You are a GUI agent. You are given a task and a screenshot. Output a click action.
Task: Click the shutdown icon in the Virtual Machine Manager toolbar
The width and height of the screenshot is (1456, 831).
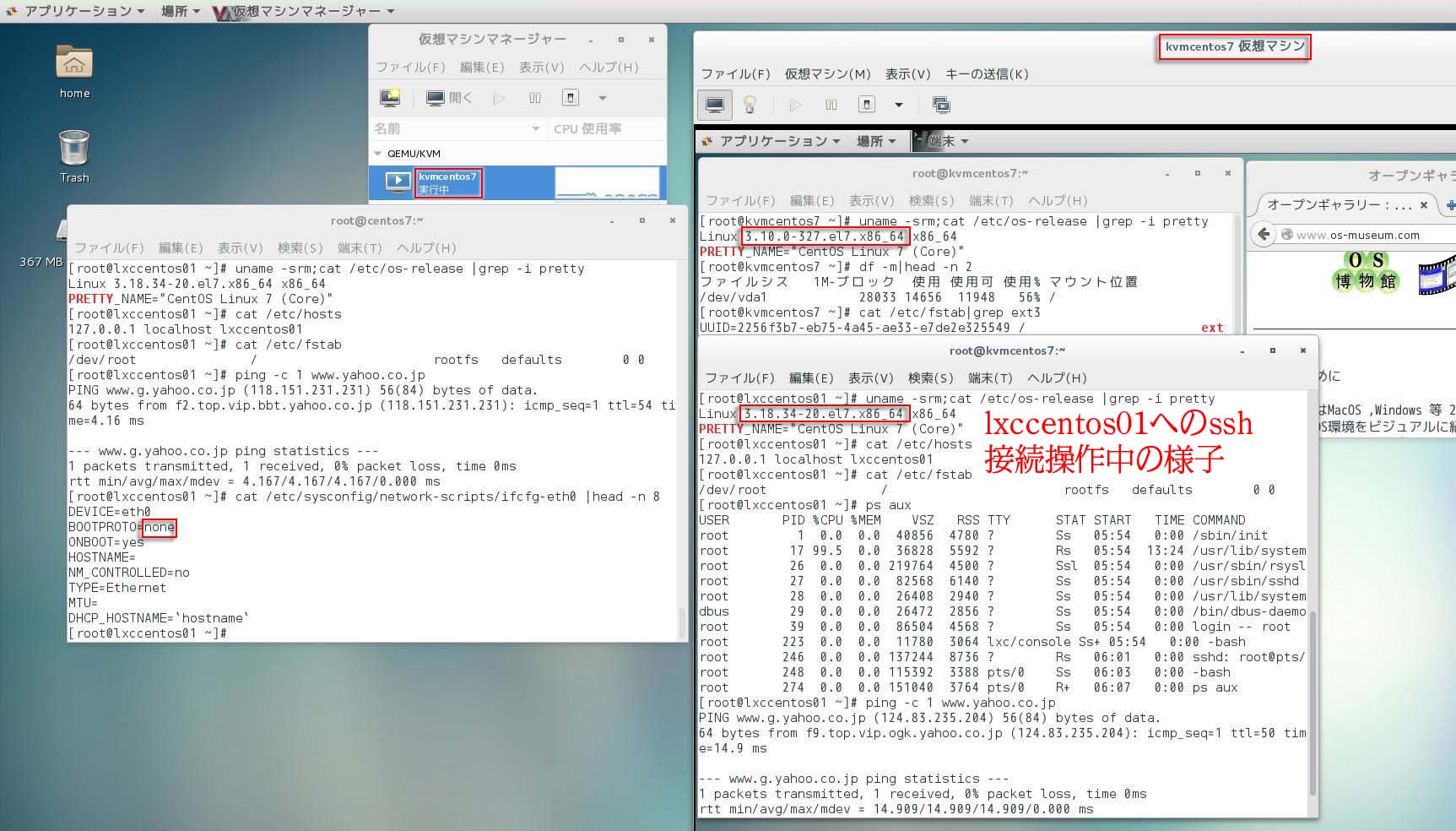[571, 98]
